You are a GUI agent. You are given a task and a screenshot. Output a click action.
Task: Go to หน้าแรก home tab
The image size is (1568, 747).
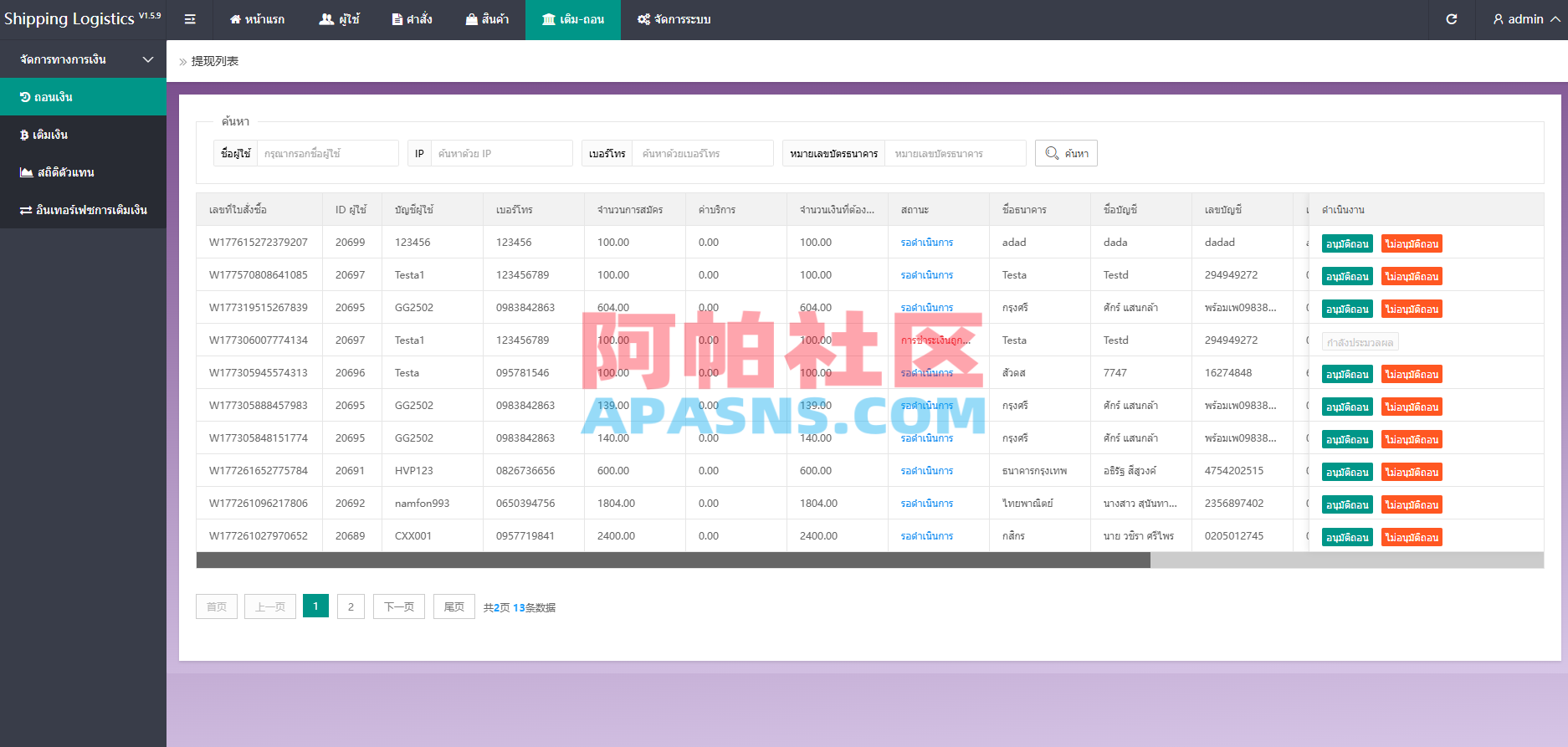pyautogui.click(x=257, y=19)
